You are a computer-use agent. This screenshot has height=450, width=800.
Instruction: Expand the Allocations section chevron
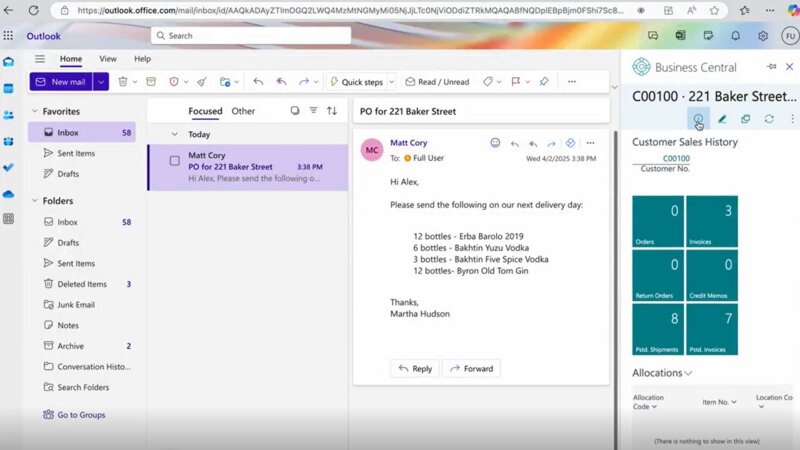pyautogui.click(x=688, y=373)
